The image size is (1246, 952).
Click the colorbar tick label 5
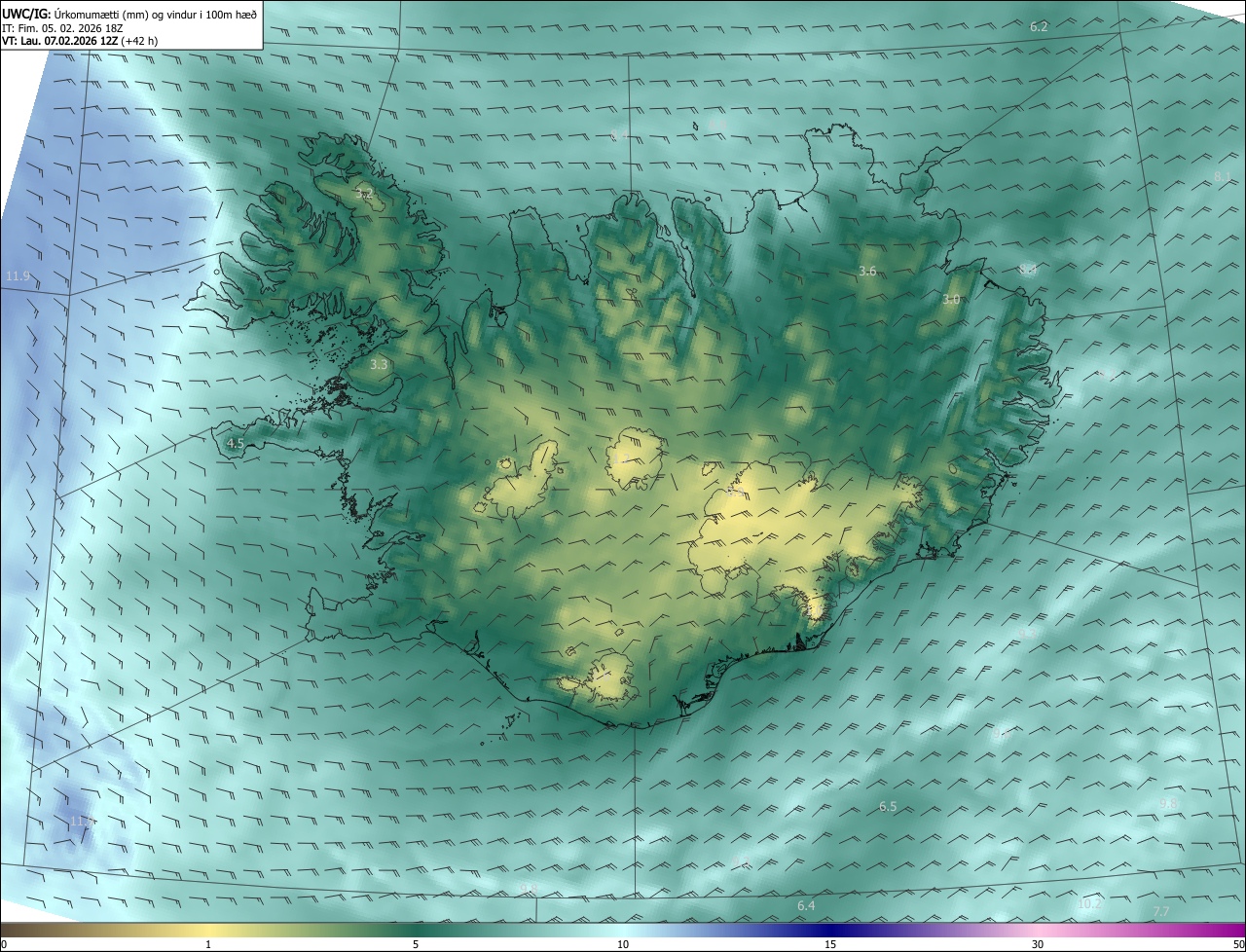[416, 945]
